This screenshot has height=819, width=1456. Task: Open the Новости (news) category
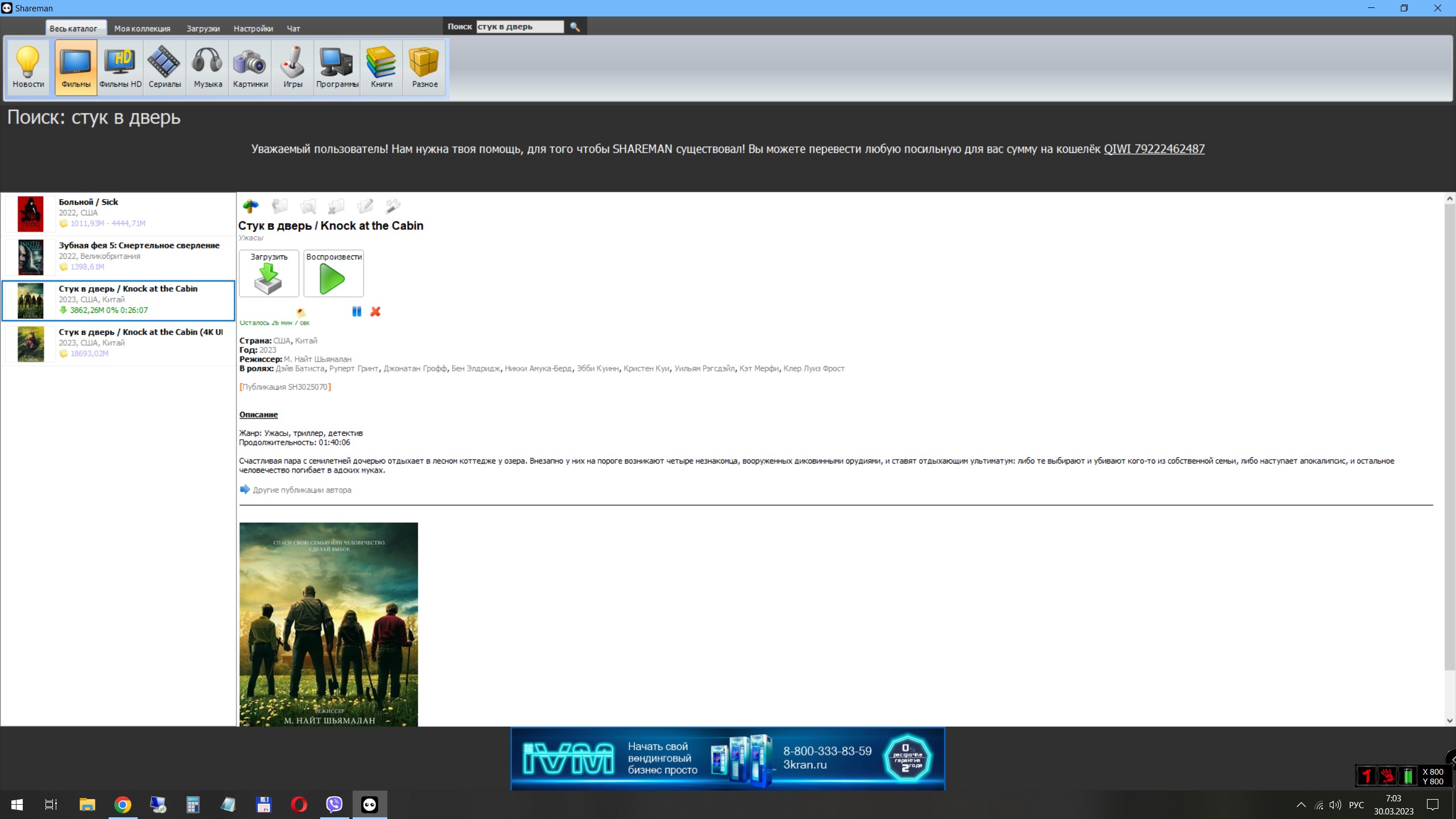(28, 67)
